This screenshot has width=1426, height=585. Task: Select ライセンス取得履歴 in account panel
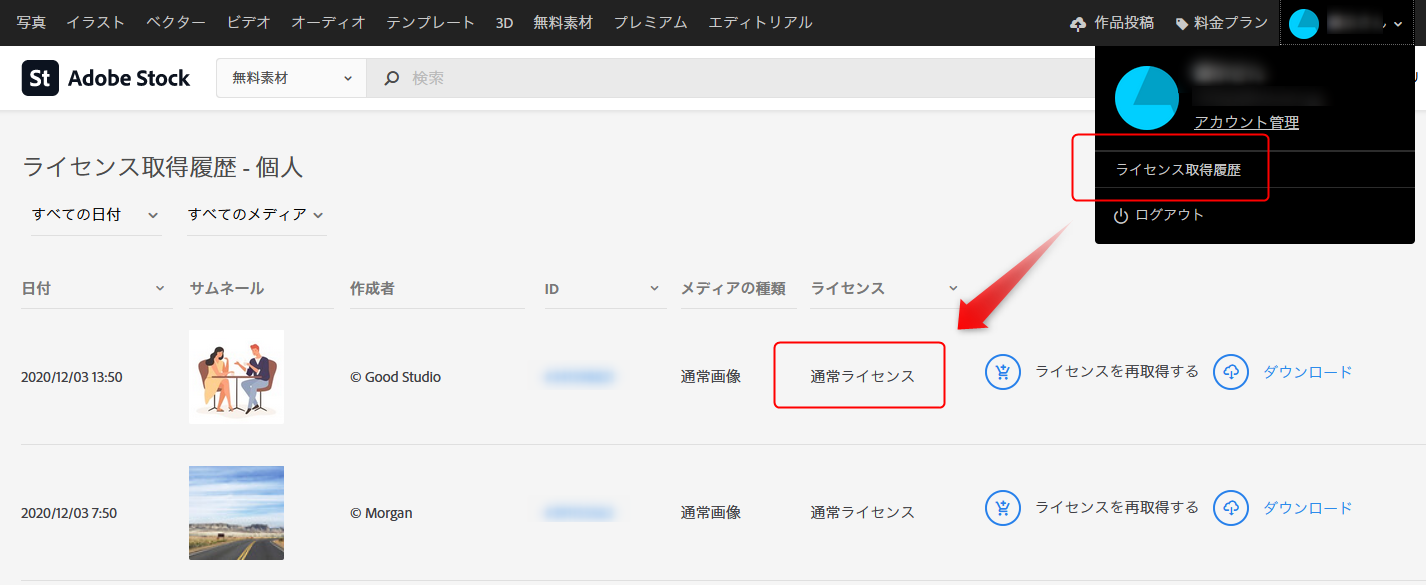(1178, 170)
